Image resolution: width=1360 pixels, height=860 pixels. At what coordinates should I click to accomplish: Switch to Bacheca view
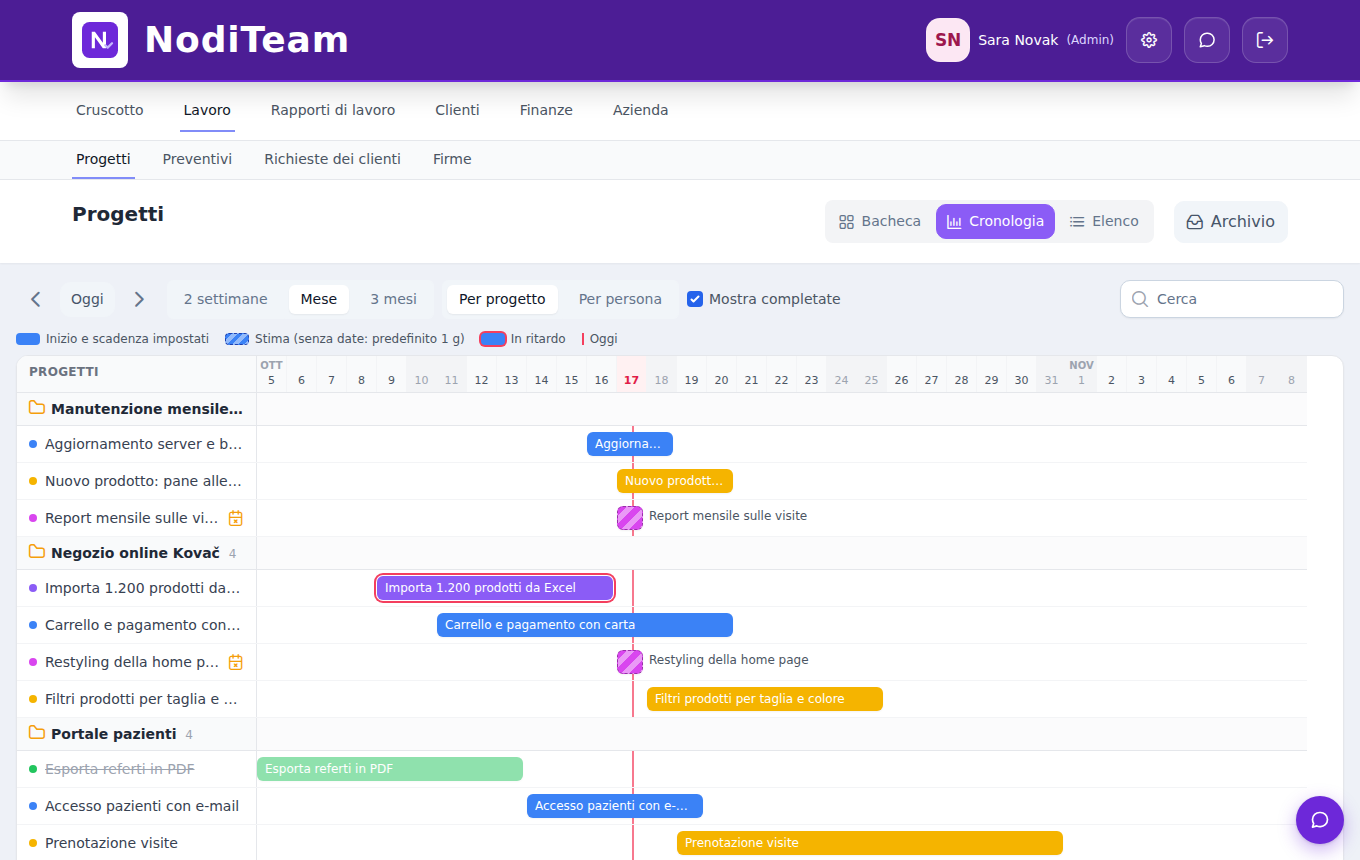point(880,221)
